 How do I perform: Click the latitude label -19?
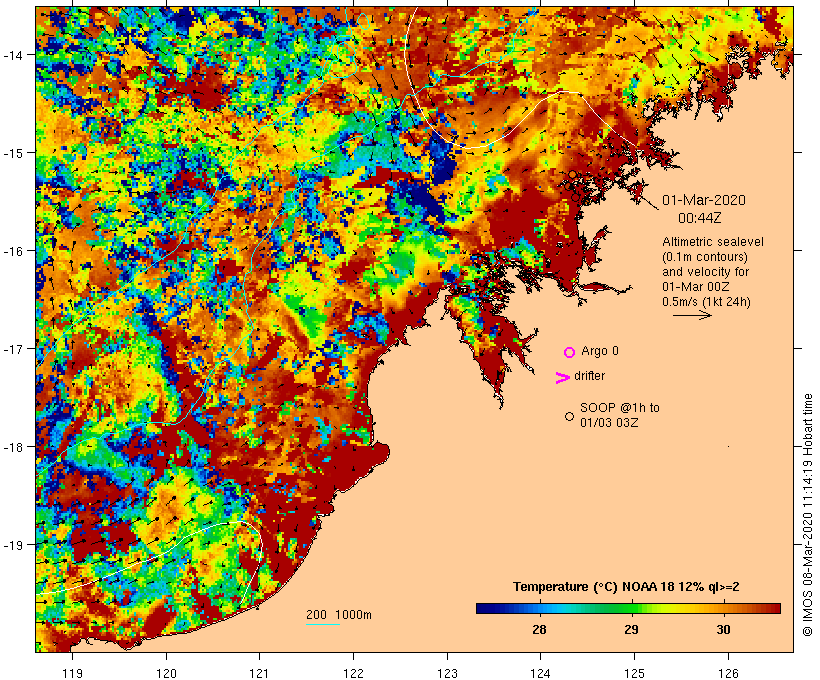point(13,545)
